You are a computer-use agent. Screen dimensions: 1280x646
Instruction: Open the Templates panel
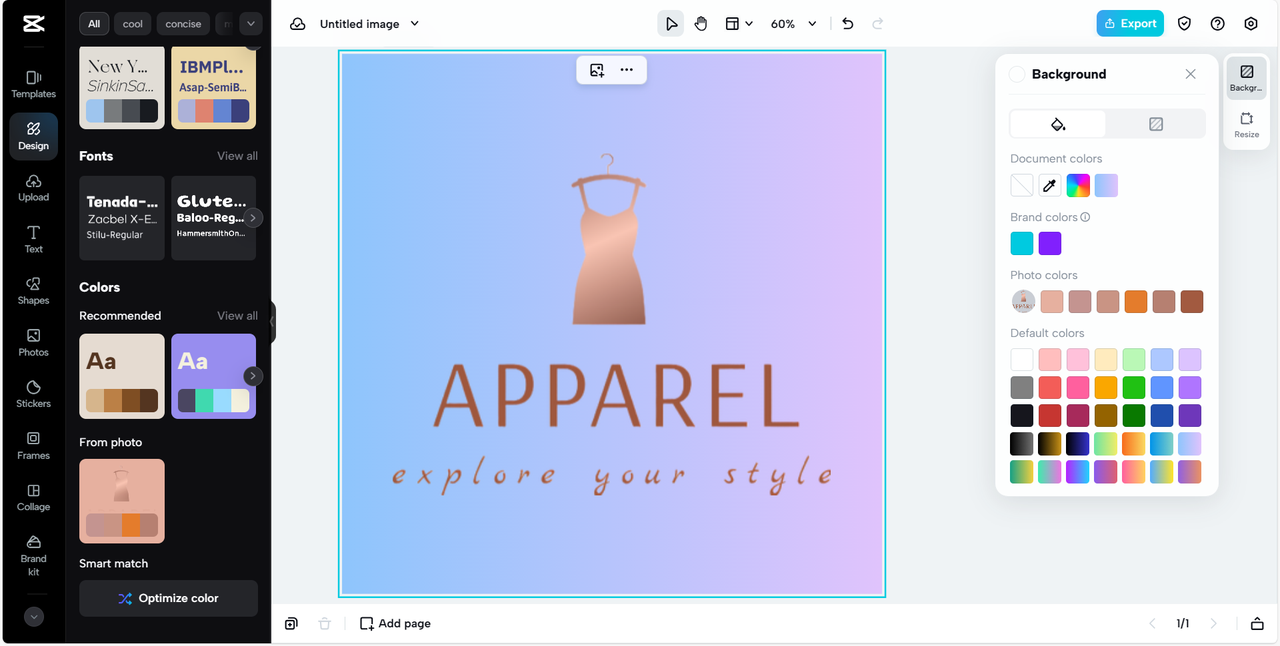[x=33, y=84]
